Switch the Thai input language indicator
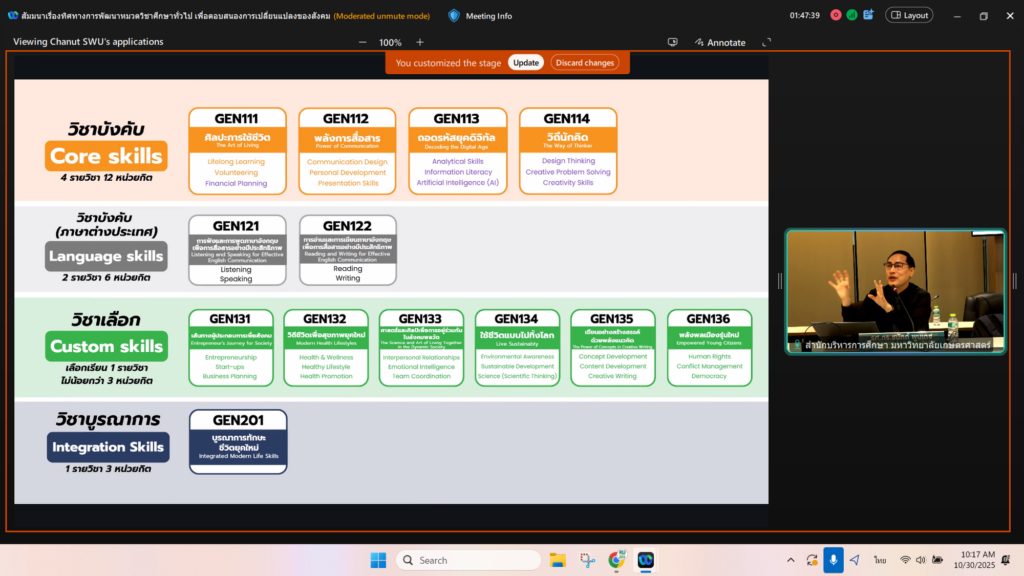 [x=880, y=560]
